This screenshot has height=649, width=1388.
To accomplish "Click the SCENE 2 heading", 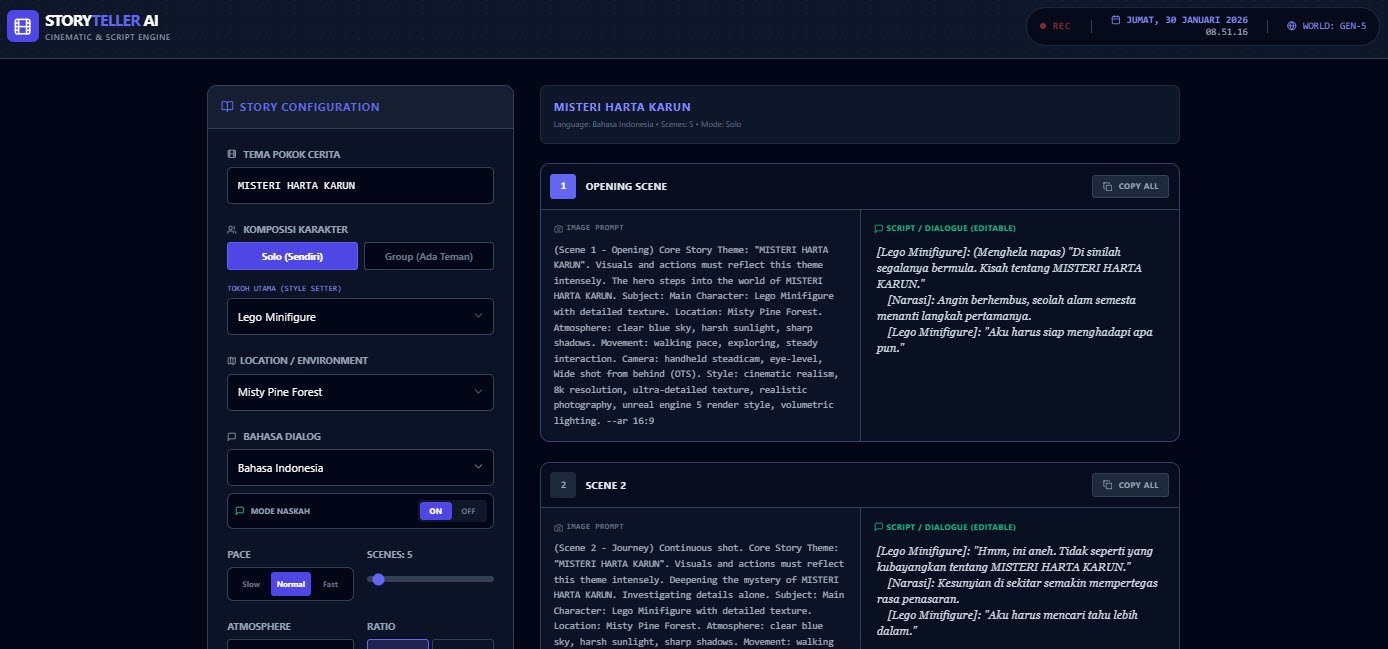I will 606,485.
